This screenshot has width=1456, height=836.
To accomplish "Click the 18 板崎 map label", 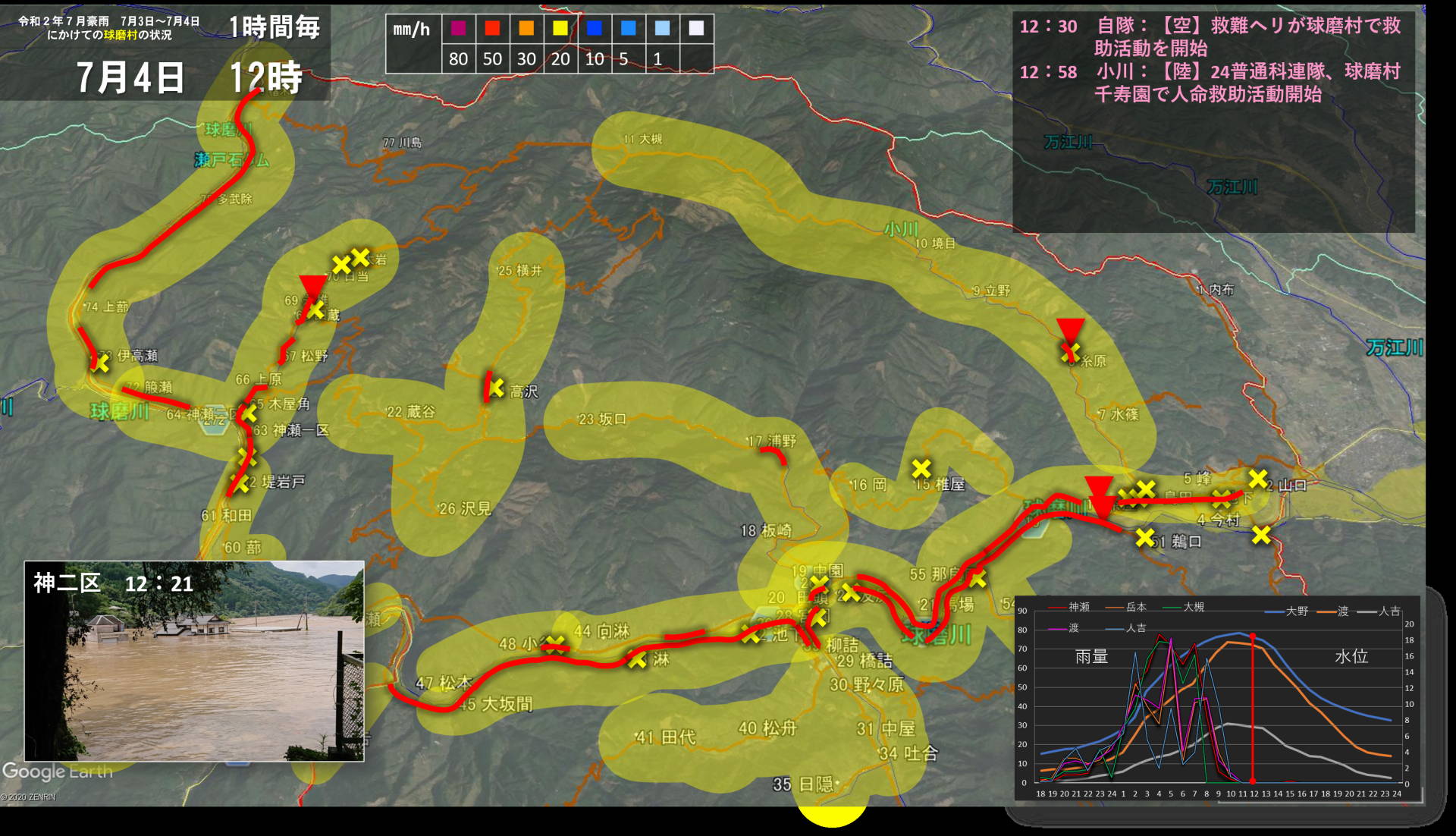I will (x=766, y=531).
